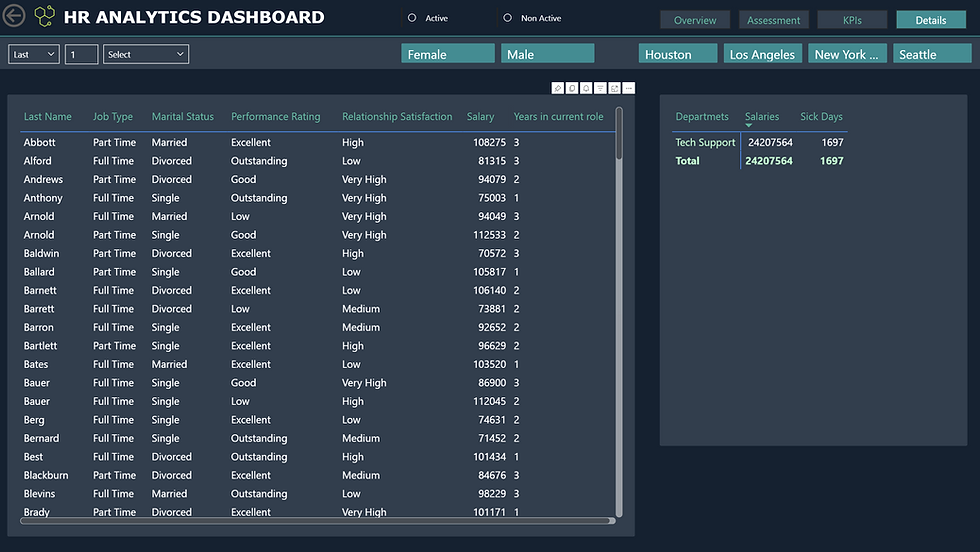
Task: Click the Tech Support department row
Action: [705, 143]
